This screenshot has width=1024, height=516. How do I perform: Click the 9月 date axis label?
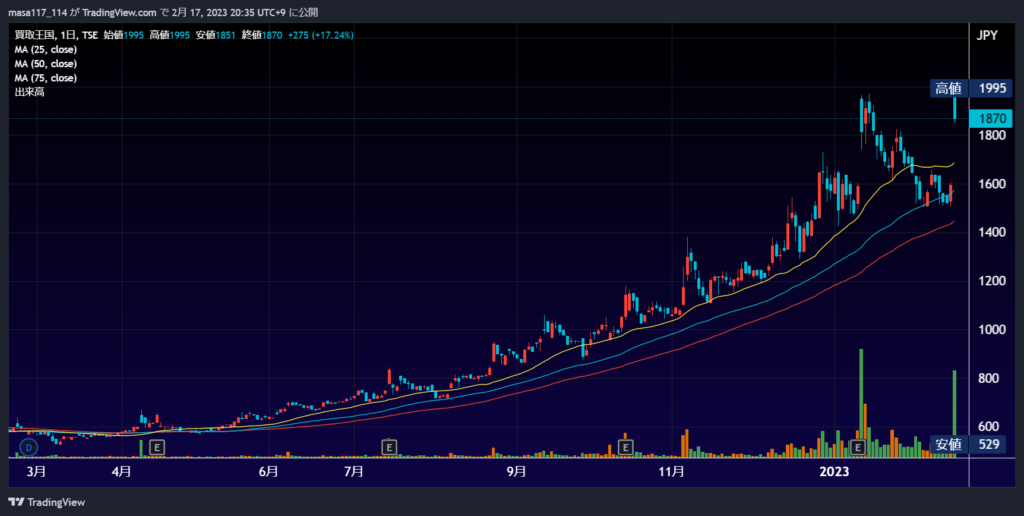[x=516, y=472]
